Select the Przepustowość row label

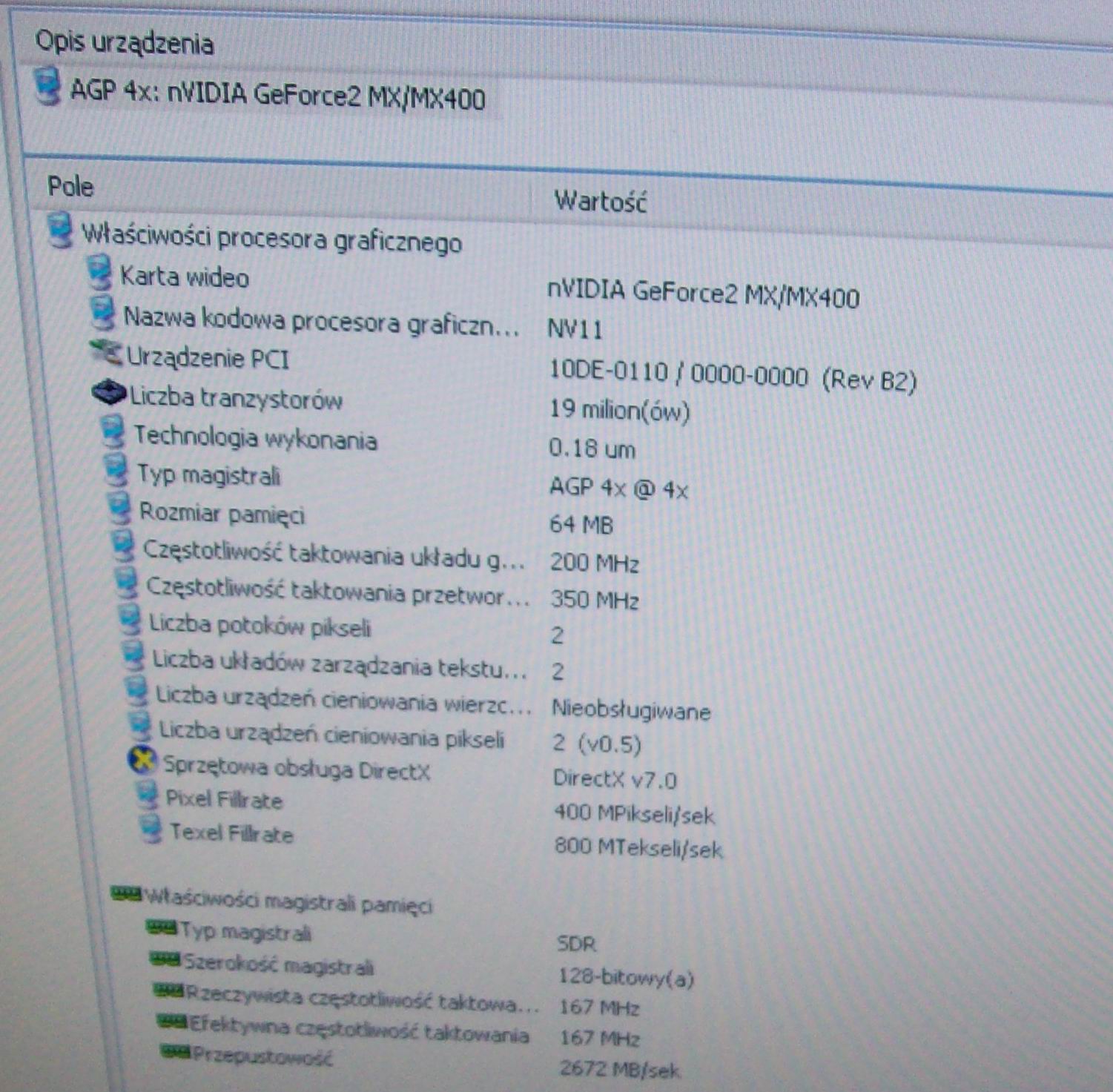click(262, 1056)
